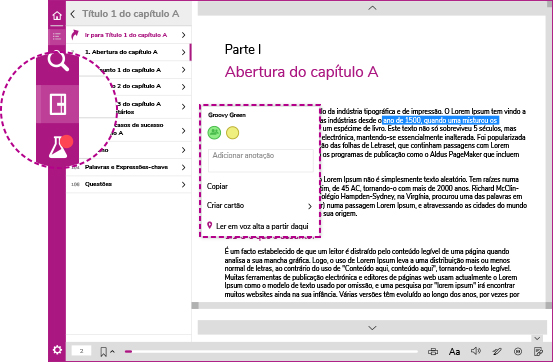Open bookmark list with the small up chevron
Viewport: 553px width, 362px height.
click(113, 351)
